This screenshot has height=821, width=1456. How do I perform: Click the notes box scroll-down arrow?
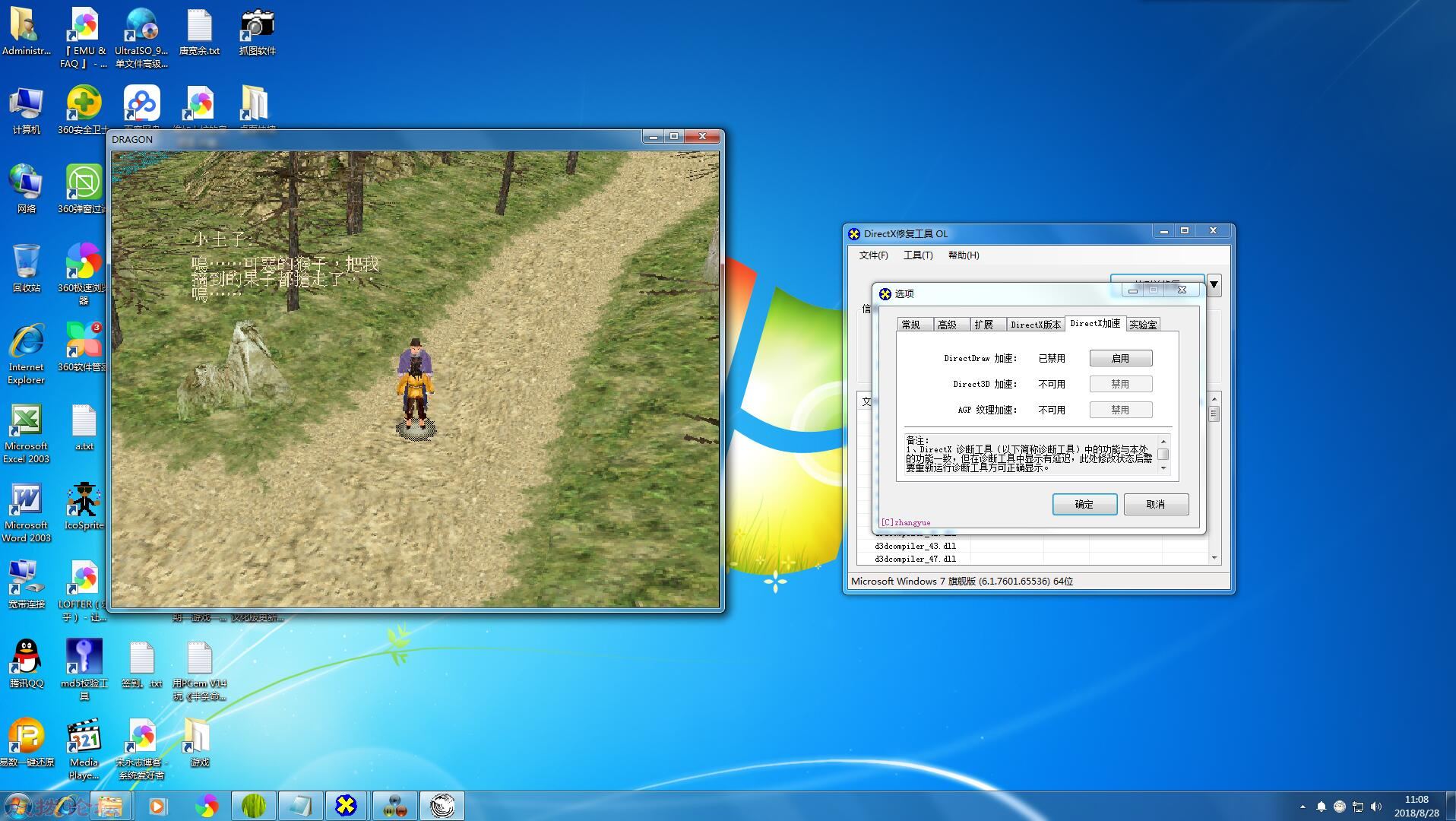[1163, 468]
